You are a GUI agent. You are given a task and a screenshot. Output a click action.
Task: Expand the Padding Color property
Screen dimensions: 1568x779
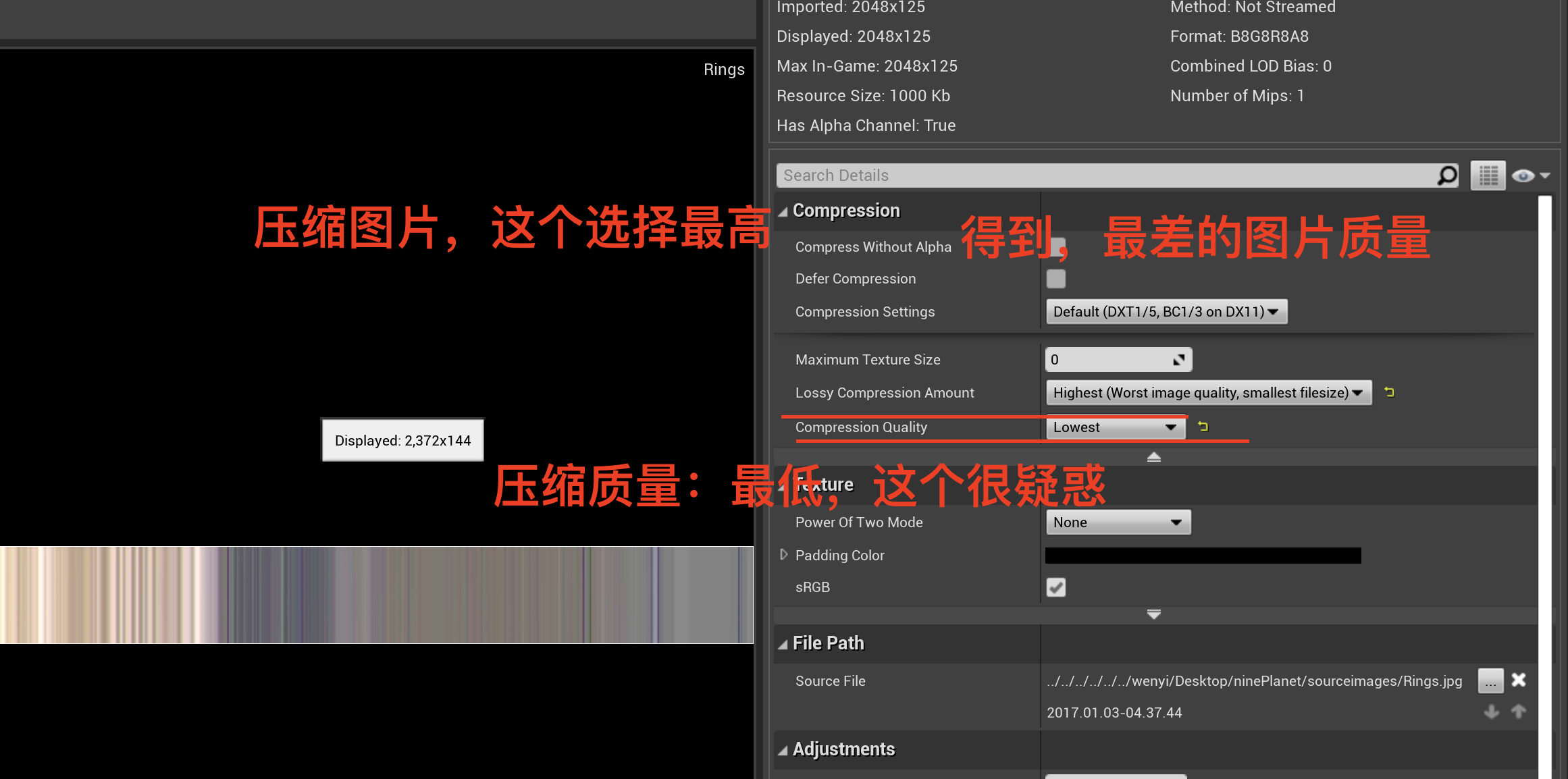click(x=783, y=555)
